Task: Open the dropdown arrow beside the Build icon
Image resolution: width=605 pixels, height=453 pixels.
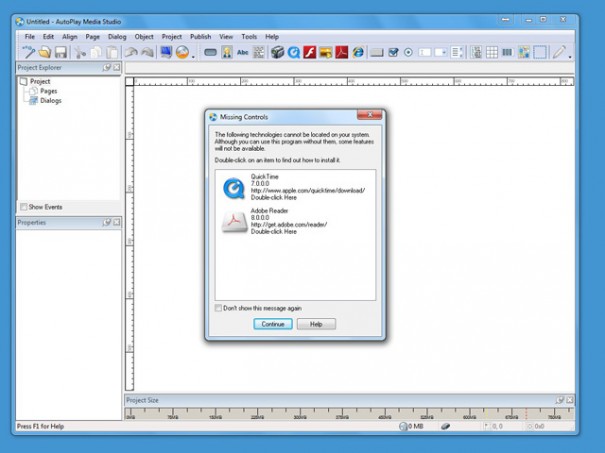Action: click(x=193, y=57)
